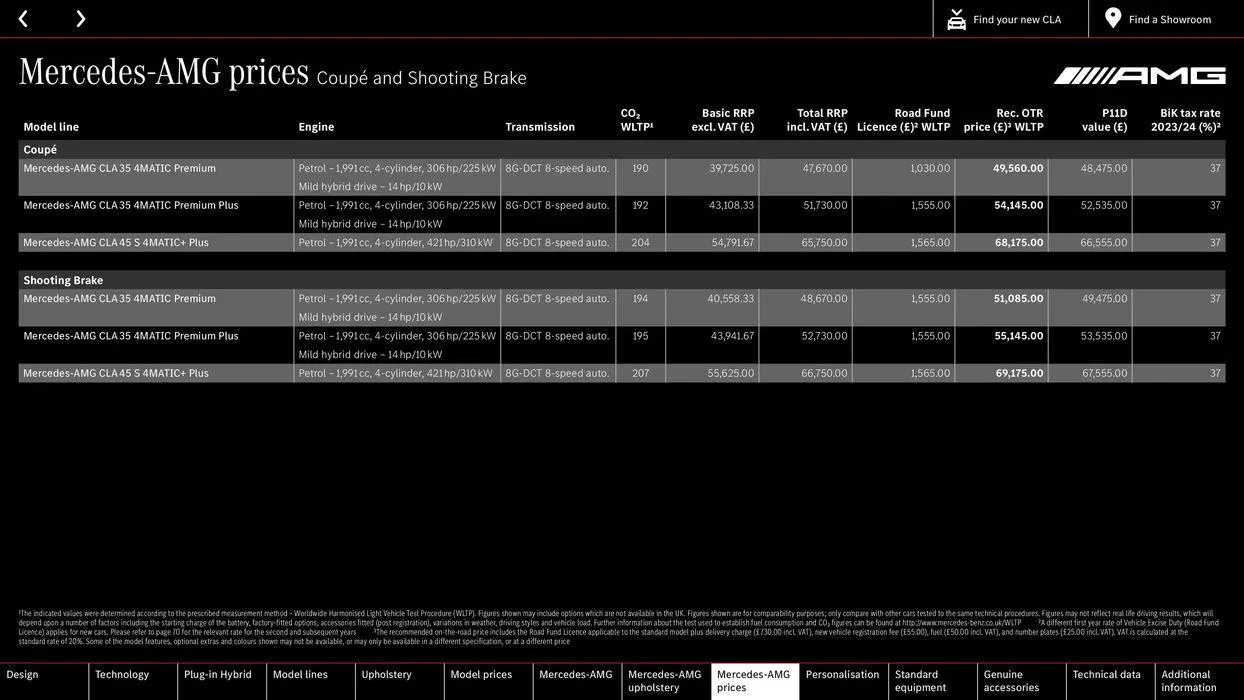1244x700 pixels.
Task: Switch to Technical data tab
Action: tap(1107, 675)
